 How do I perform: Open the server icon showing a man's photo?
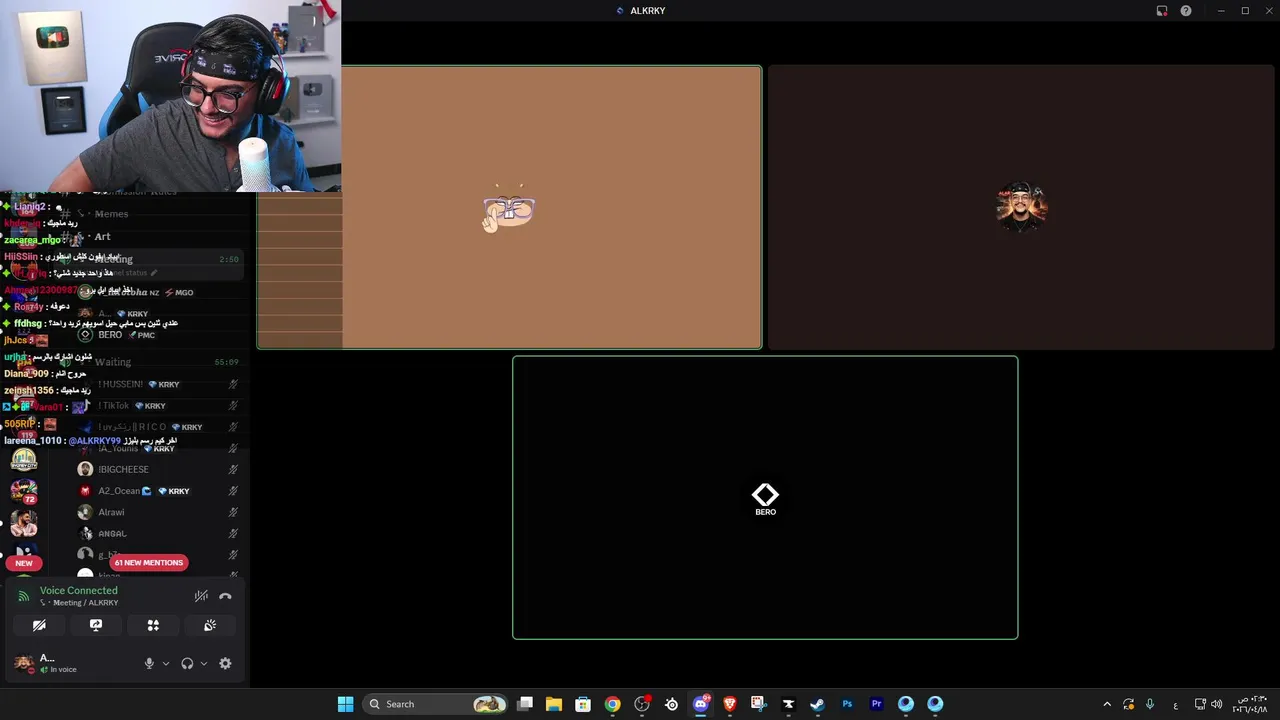[24, 523]
